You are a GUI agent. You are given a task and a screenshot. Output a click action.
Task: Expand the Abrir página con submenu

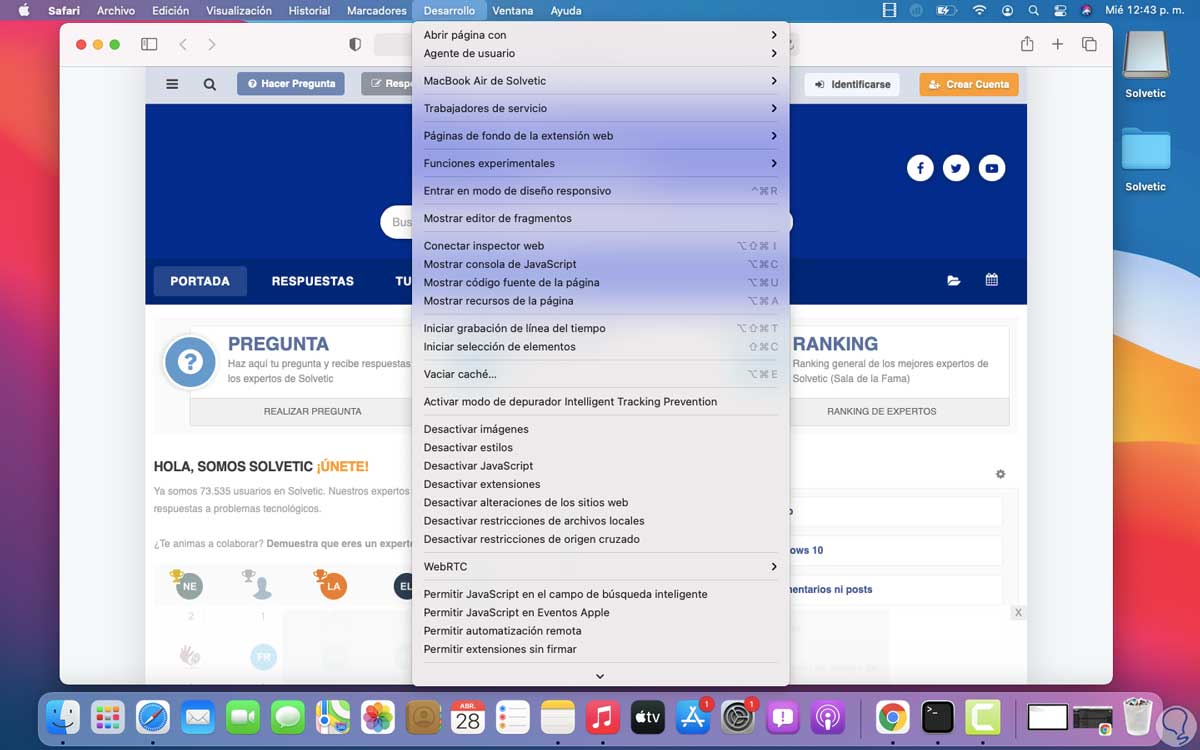tap(600, 35)
